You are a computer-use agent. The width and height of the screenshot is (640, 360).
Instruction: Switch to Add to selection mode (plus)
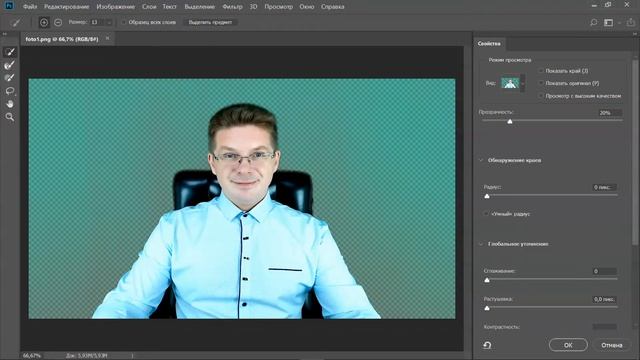(44, 22)
